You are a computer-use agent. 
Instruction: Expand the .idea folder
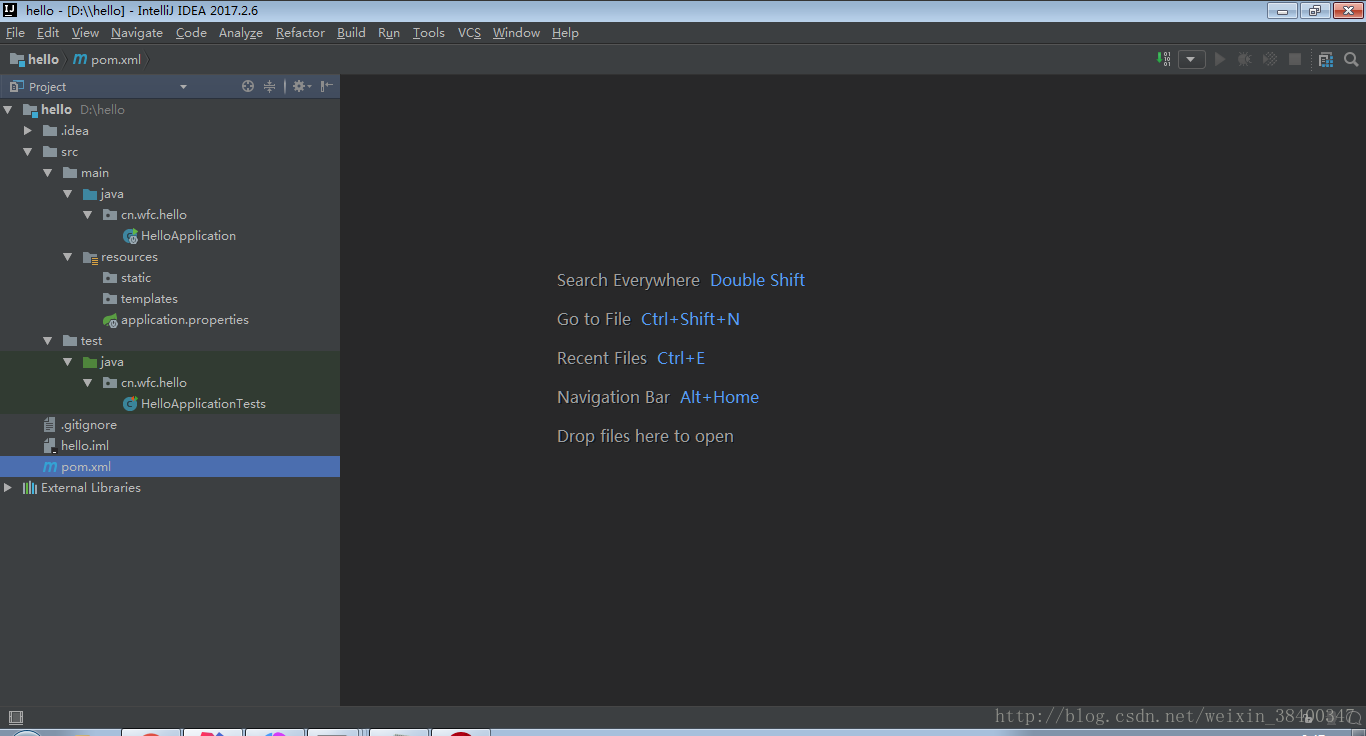28,131
